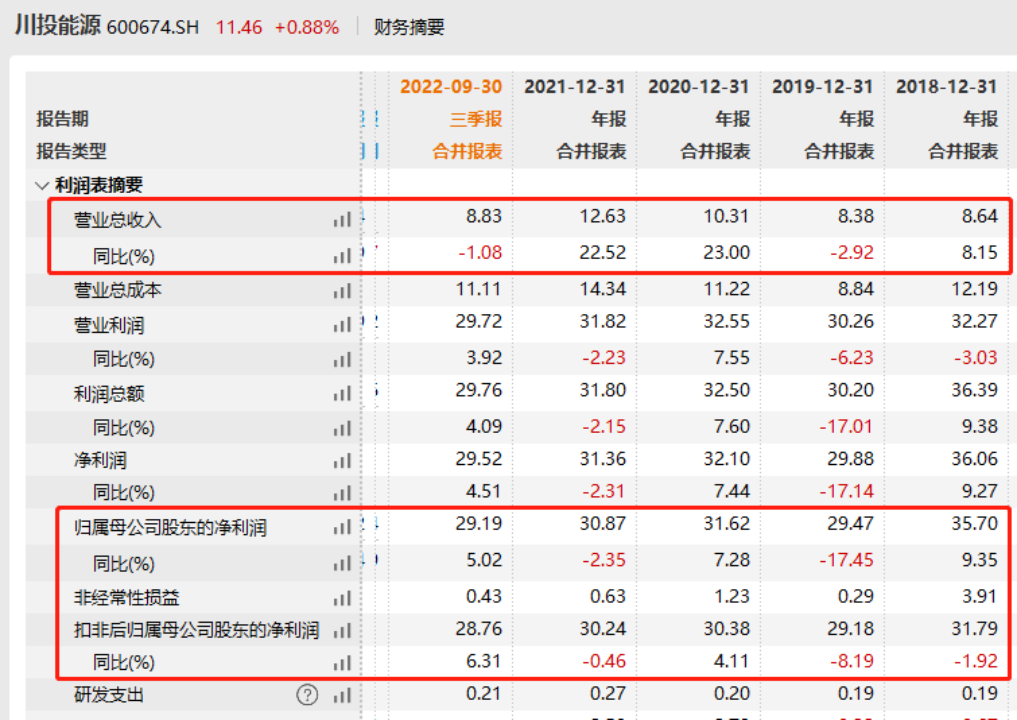1017x720 pixels.
Task: Select the 2021-12-31 report column header
Action: coord(575,86)
